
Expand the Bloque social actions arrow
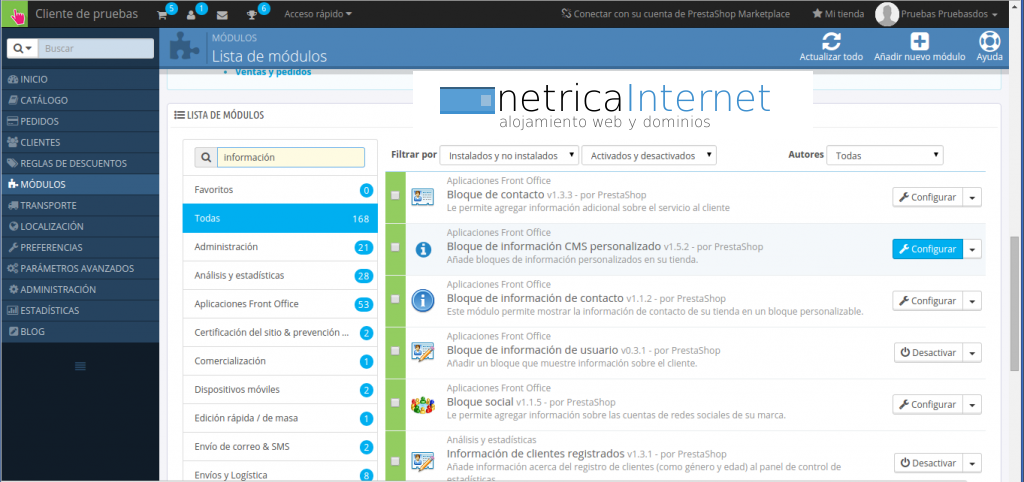click(x=972, y=404)
